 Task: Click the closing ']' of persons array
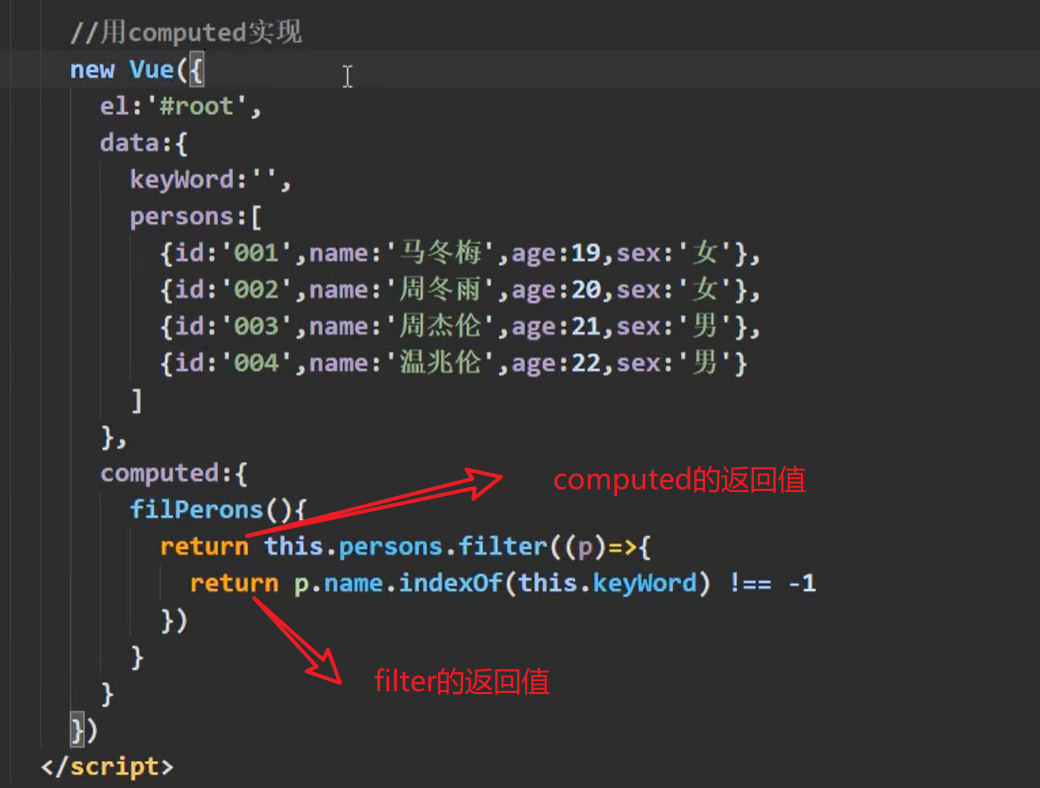coord(137,401)
